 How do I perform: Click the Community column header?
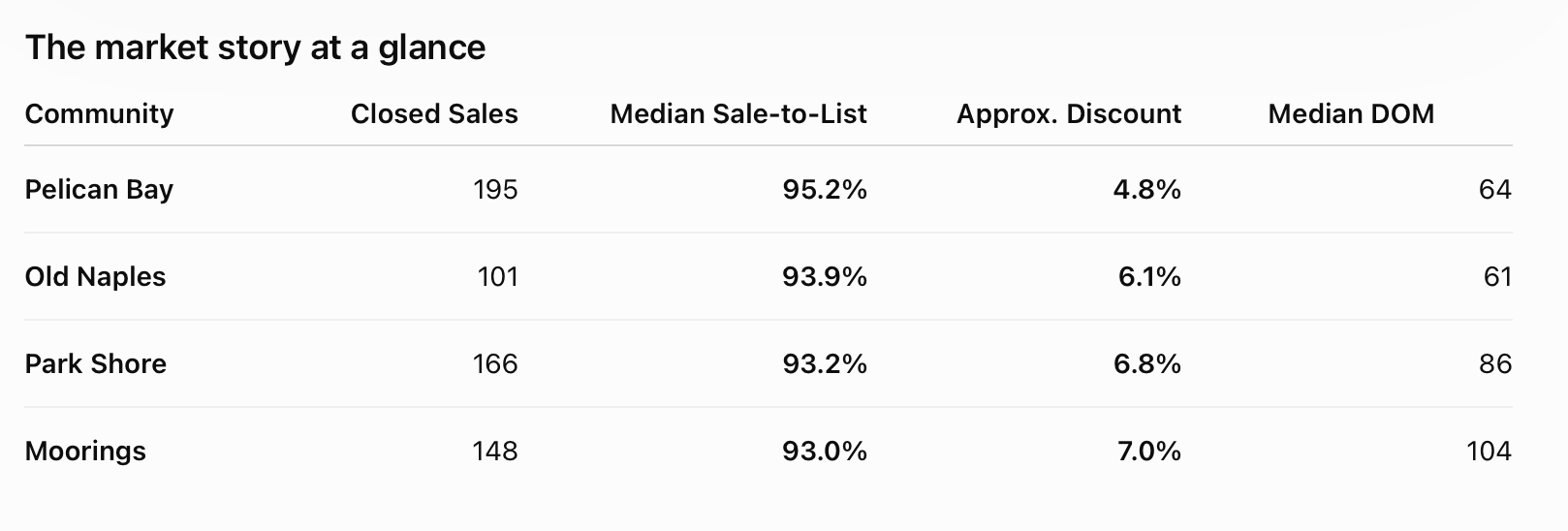(99, 114)
